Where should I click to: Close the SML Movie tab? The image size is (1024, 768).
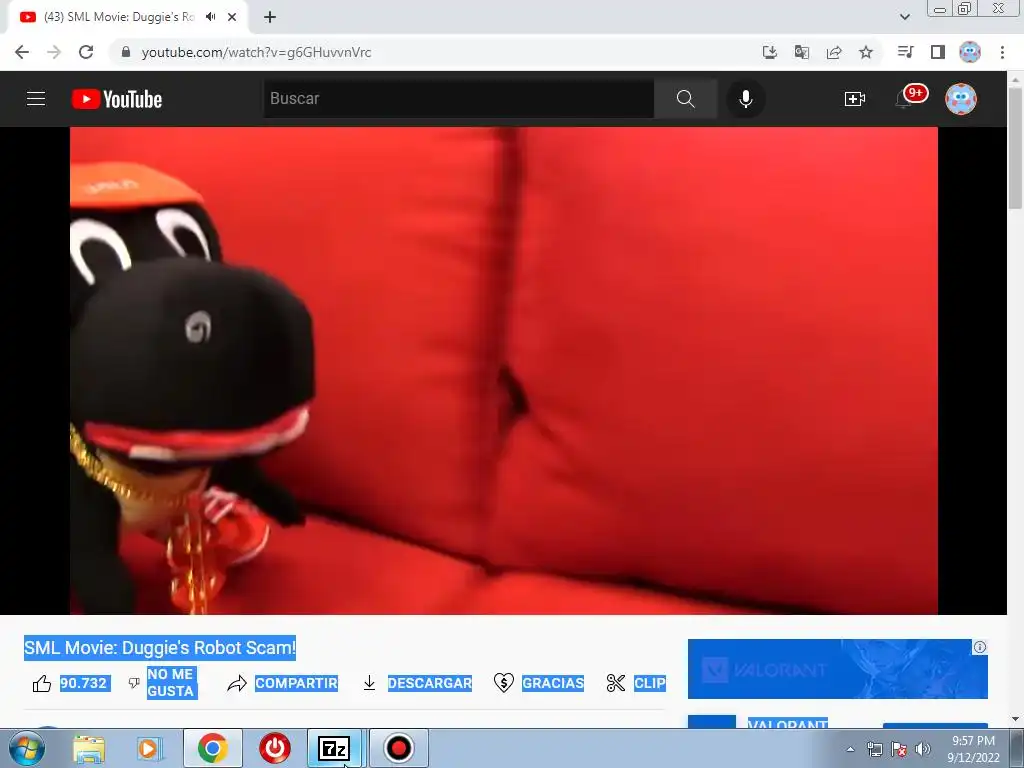pos(232,17)
